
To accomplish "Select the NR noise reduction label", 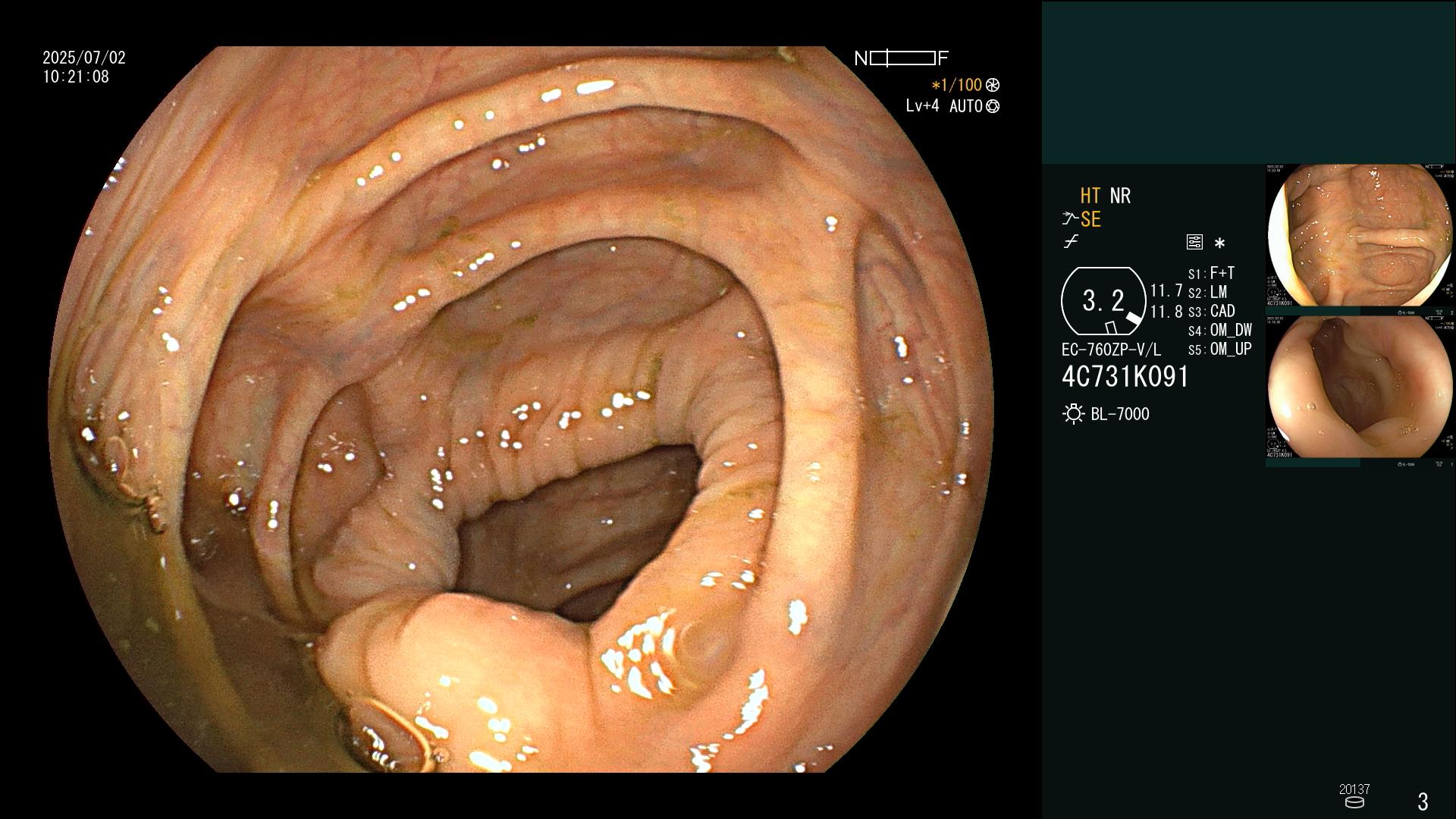I will [1120, 196].
